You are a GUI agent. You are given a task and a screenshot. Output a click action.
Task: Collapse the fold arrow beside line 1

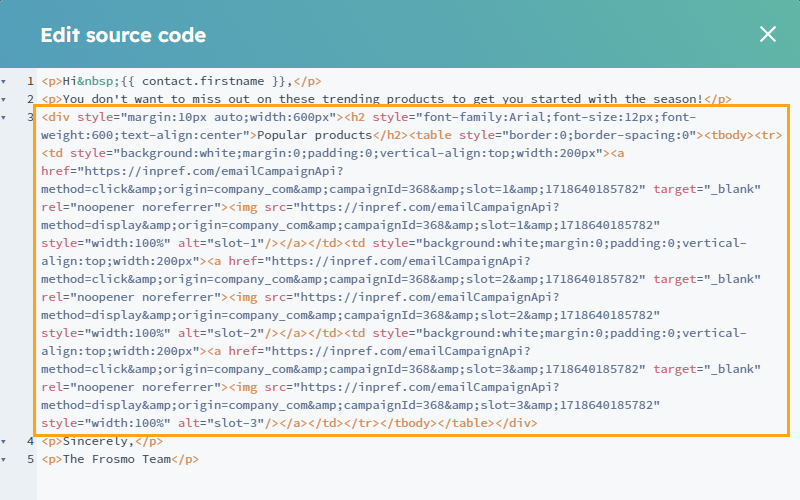[x=4, y=81]
